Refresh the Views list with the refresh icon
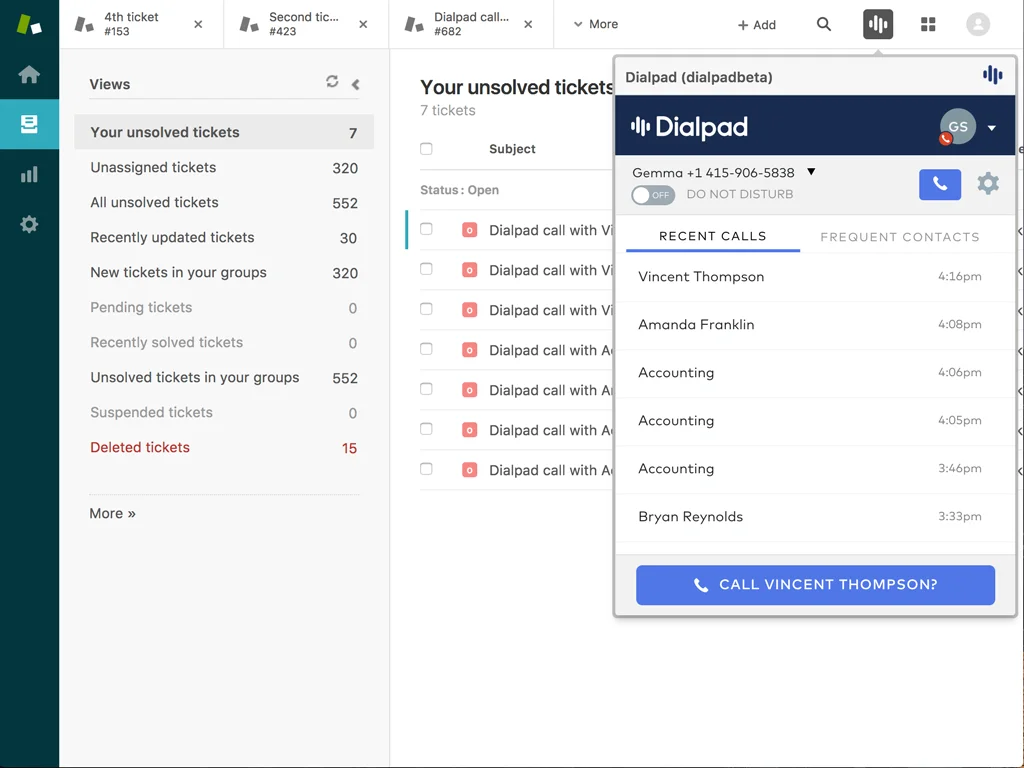The height and width of the screenshot is (768, 1024). 332,84
